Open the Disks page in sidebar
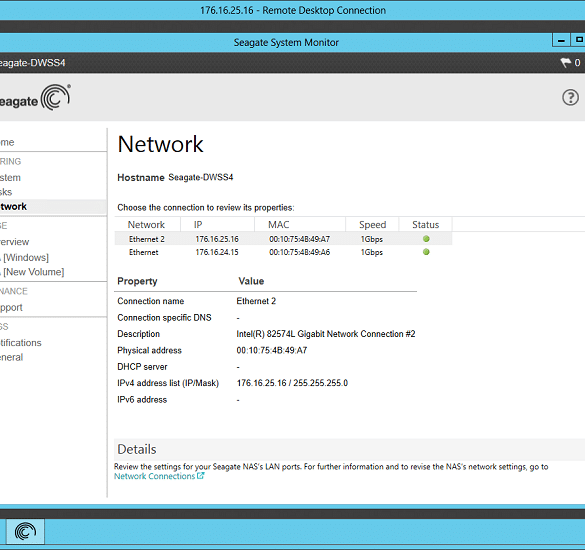Screen dimensions: 585x550 click(x=6, y=192)
